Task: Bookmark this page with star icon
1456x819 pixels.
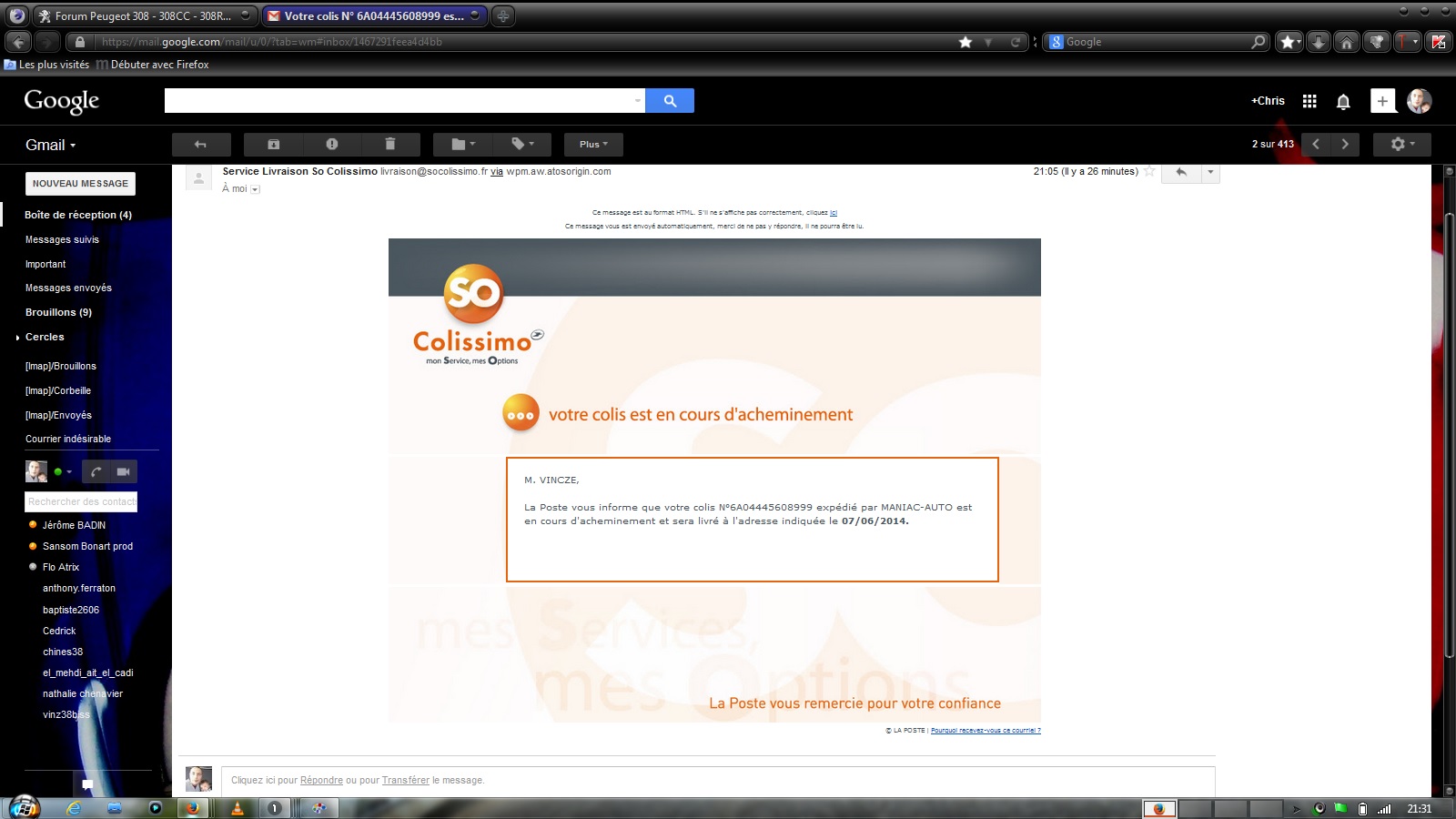Action: [x=966, y=42]
